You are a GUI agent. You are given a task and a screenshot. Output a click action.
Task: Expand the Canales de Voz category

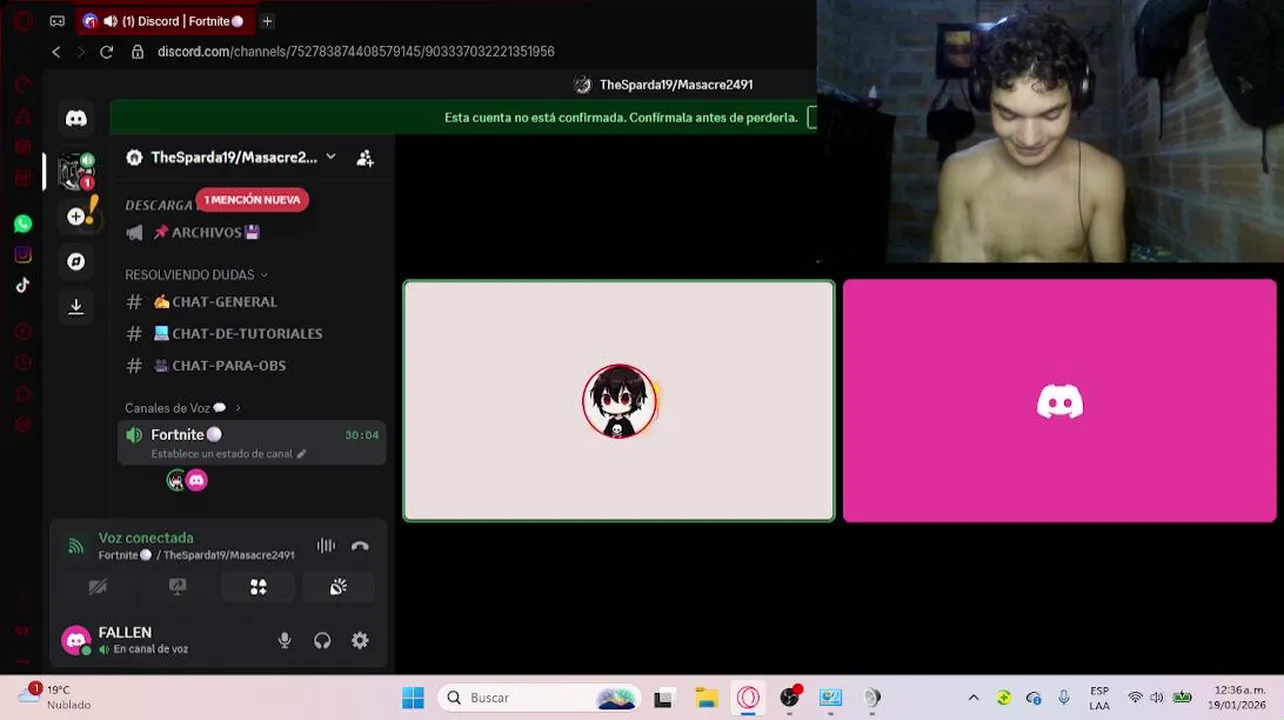click(183, 408)
